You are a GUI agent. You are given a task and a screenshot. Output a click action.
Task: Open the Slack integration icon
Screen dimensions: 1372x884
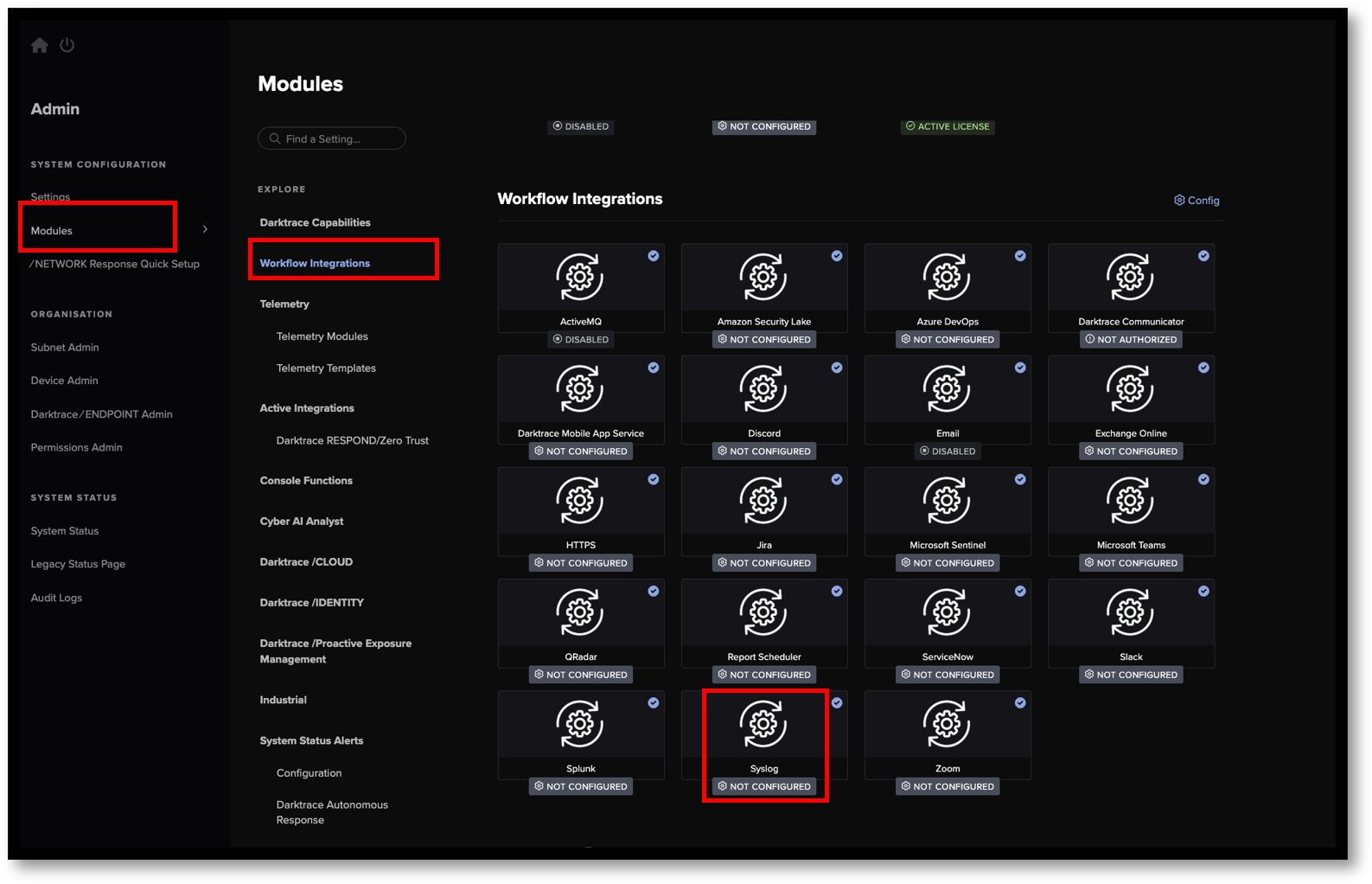(x=1130, y=612)
